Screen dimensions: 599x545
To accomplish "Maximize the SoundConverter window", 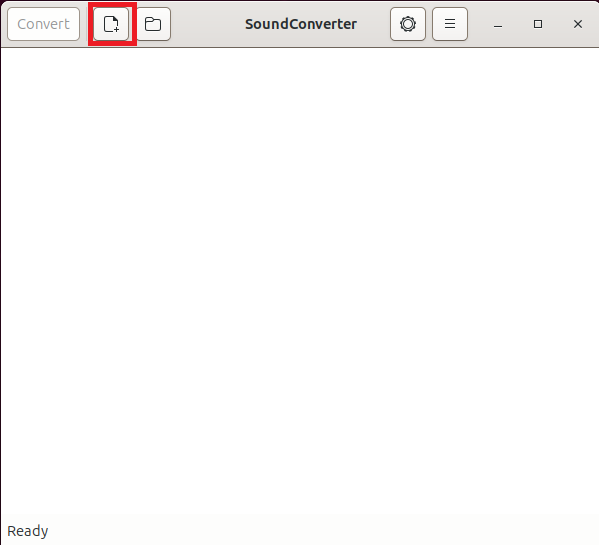I will (538, 24).
